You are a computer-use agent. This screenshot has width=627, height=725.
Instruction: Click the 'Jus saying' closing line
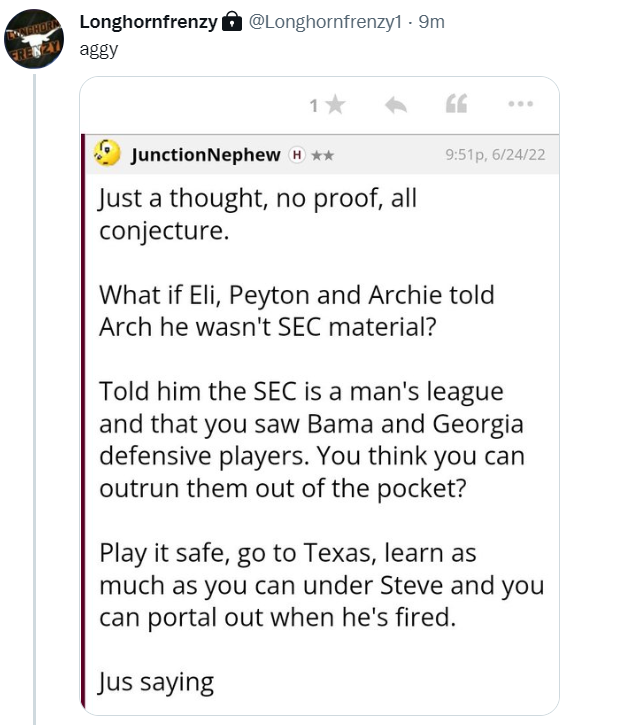pyautogui.click(x=156, y=682)
